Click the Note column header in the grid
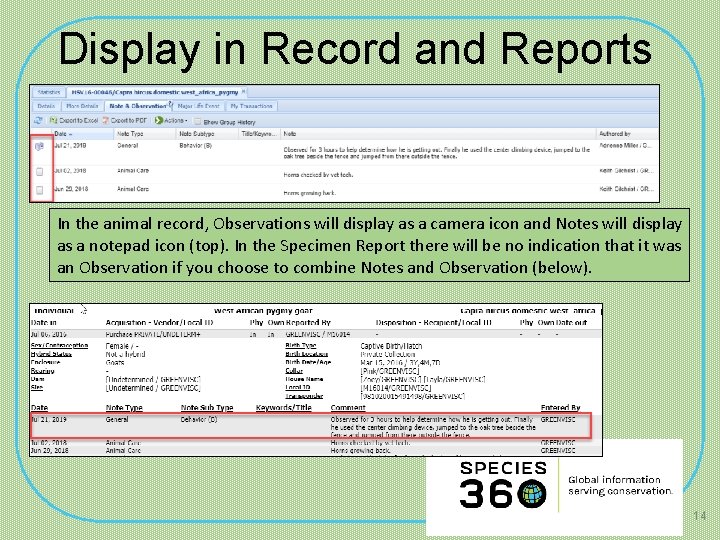This screenshot has height=540, width=720. pyautogui.click(x=438, y=134)
